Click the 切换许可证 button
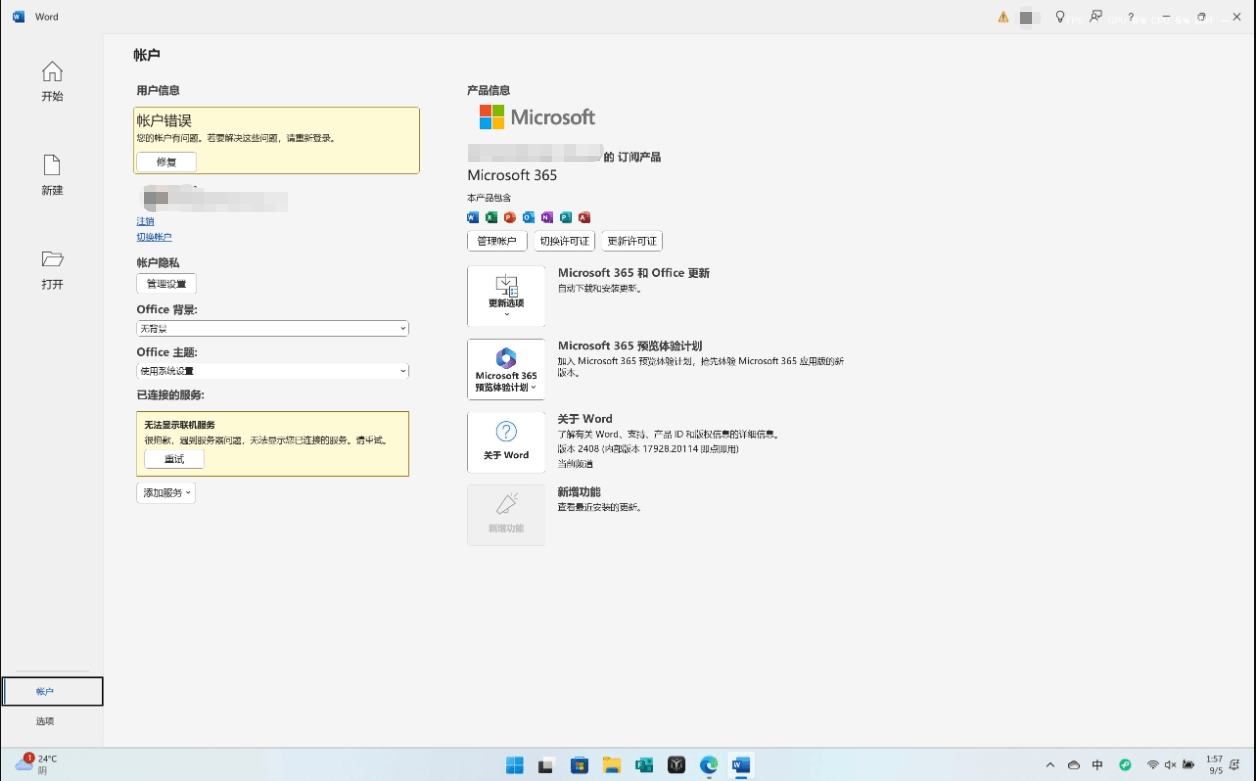This screenshot has width=1256, height=781. pyautogui.click(x=564, y=241)
